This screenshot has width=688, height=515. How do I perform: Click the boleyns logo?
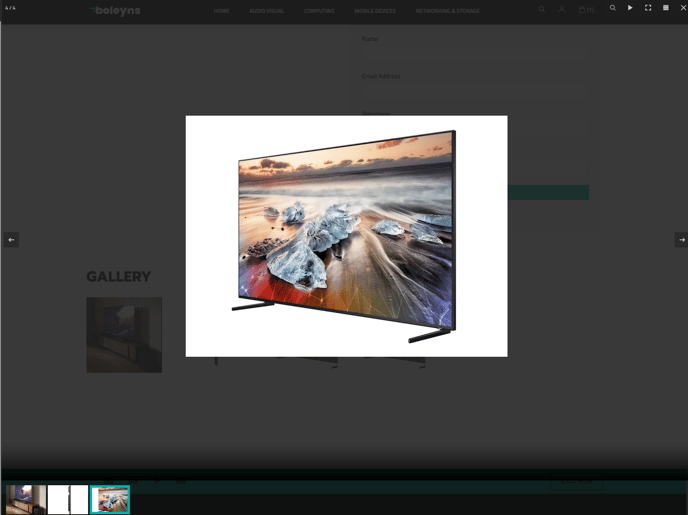point(115,11)
